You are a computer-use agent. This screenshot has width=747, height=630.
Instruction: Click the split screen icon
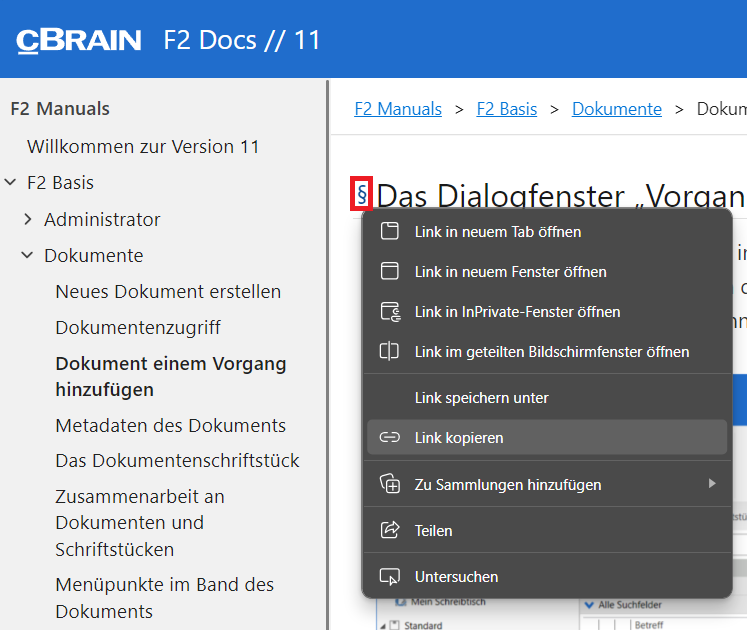click(x=390, y=352)
